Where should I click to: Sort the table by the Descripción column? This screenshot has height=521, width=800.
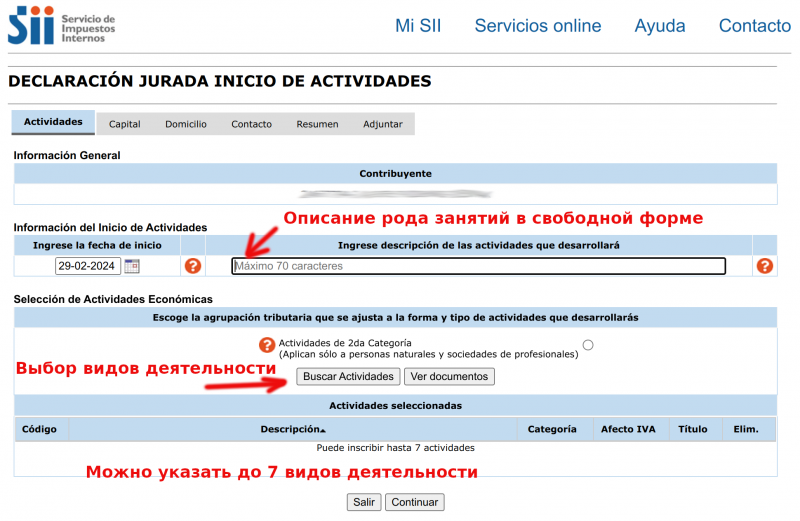[293, 429]
